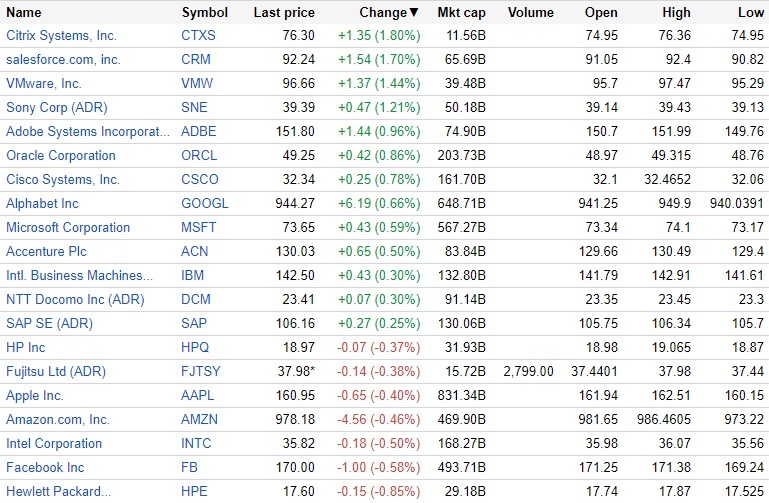Screen dimensions: 769x503
Task: Open the Alphabet Inc company page
Action: click(42, 203)
